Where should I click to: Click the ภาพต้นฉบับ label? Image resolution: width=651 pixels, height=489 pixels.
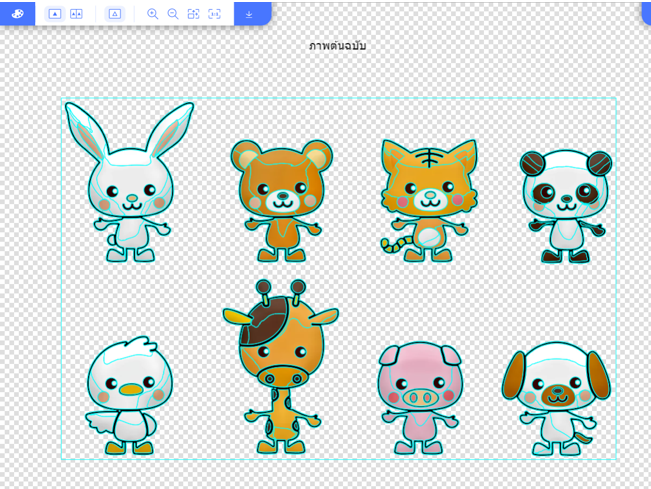(338, 46)
